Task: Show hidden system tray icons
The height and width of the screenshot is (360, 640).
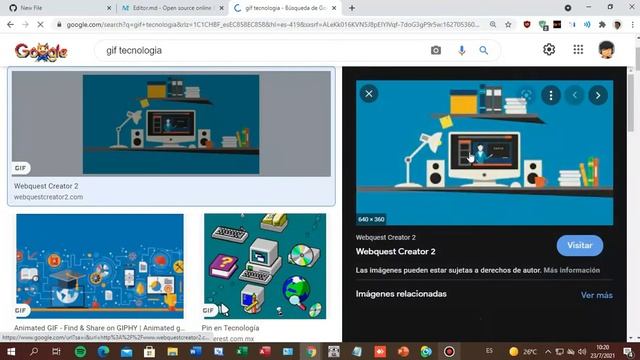Action: pyautogui.click(x=548, y=351)
